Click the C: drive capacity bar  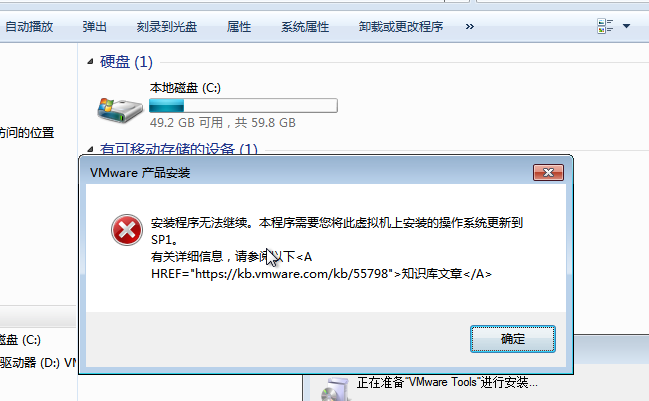[243, 106]
